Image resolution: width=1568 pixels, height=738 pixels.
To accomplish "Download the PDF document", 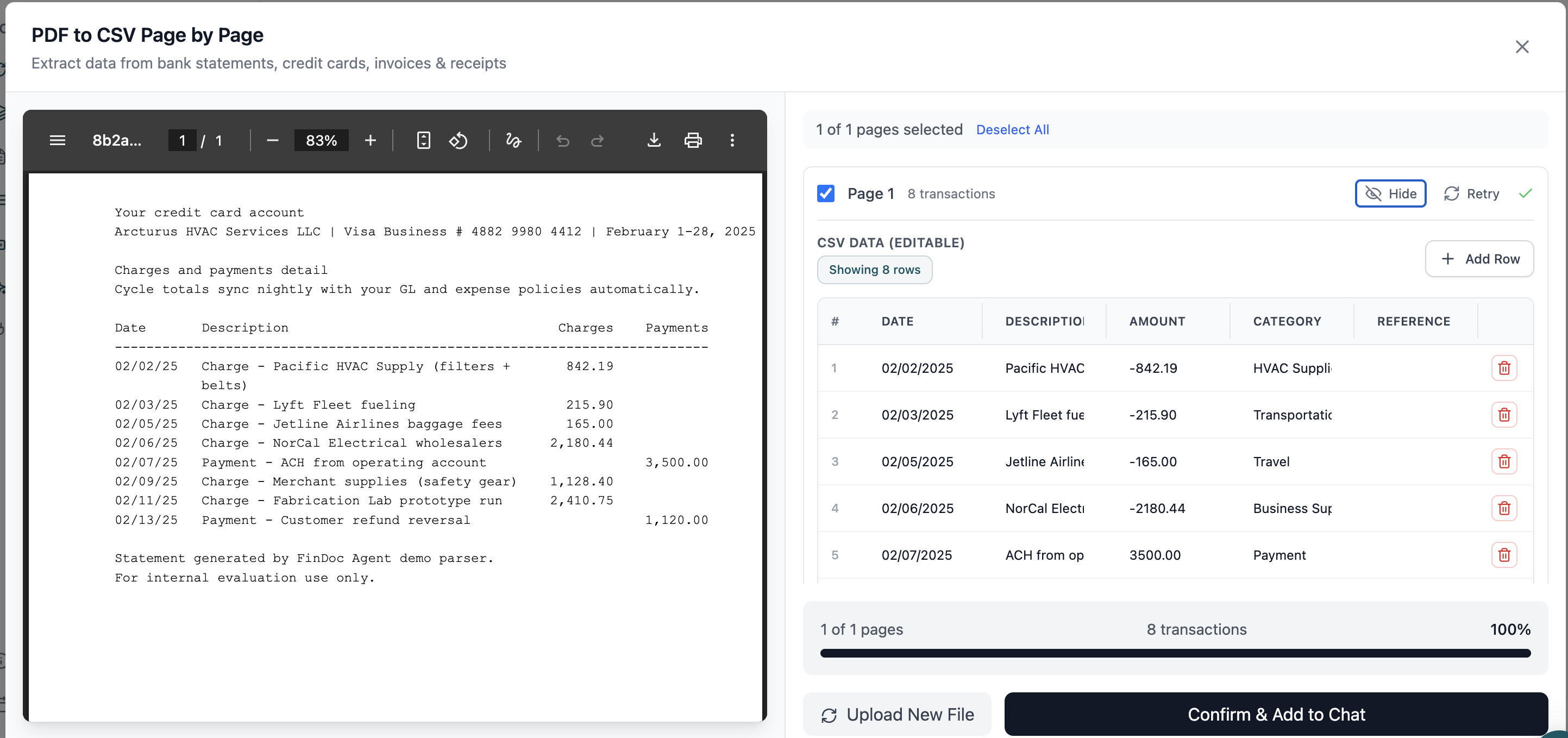I will click(653, 141).
